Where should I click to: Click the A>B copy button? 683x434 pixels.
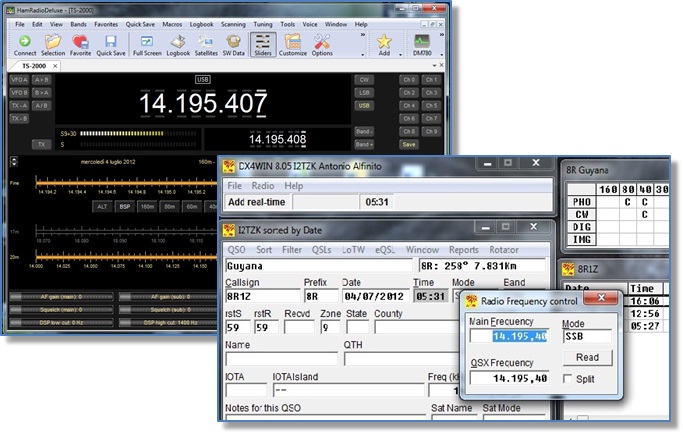coord(41,80)
